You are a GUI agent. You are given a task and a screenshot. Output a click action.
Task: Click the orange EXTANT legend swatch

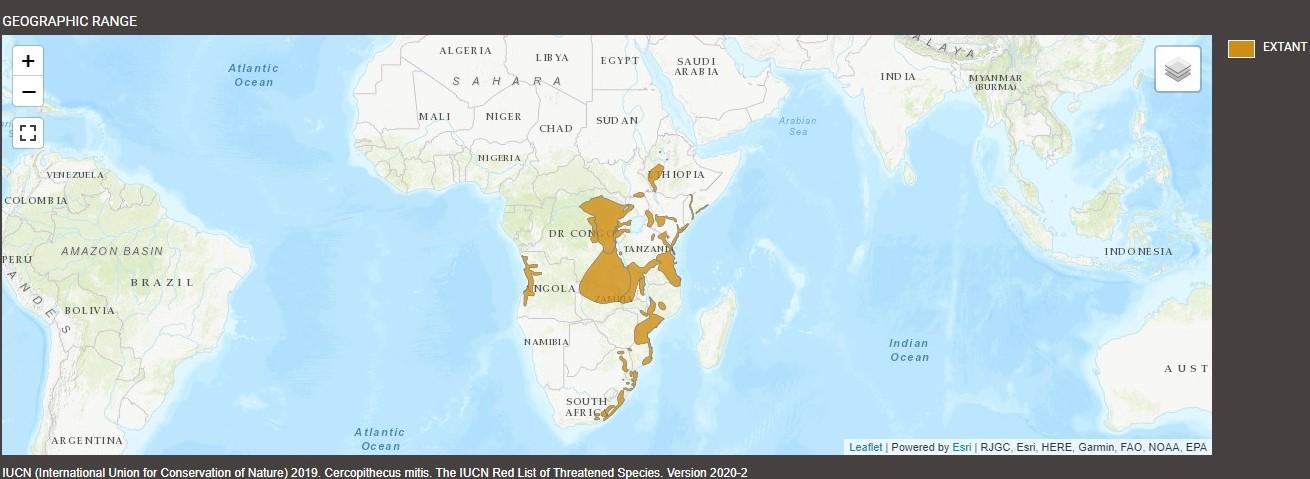[1241, 48]
